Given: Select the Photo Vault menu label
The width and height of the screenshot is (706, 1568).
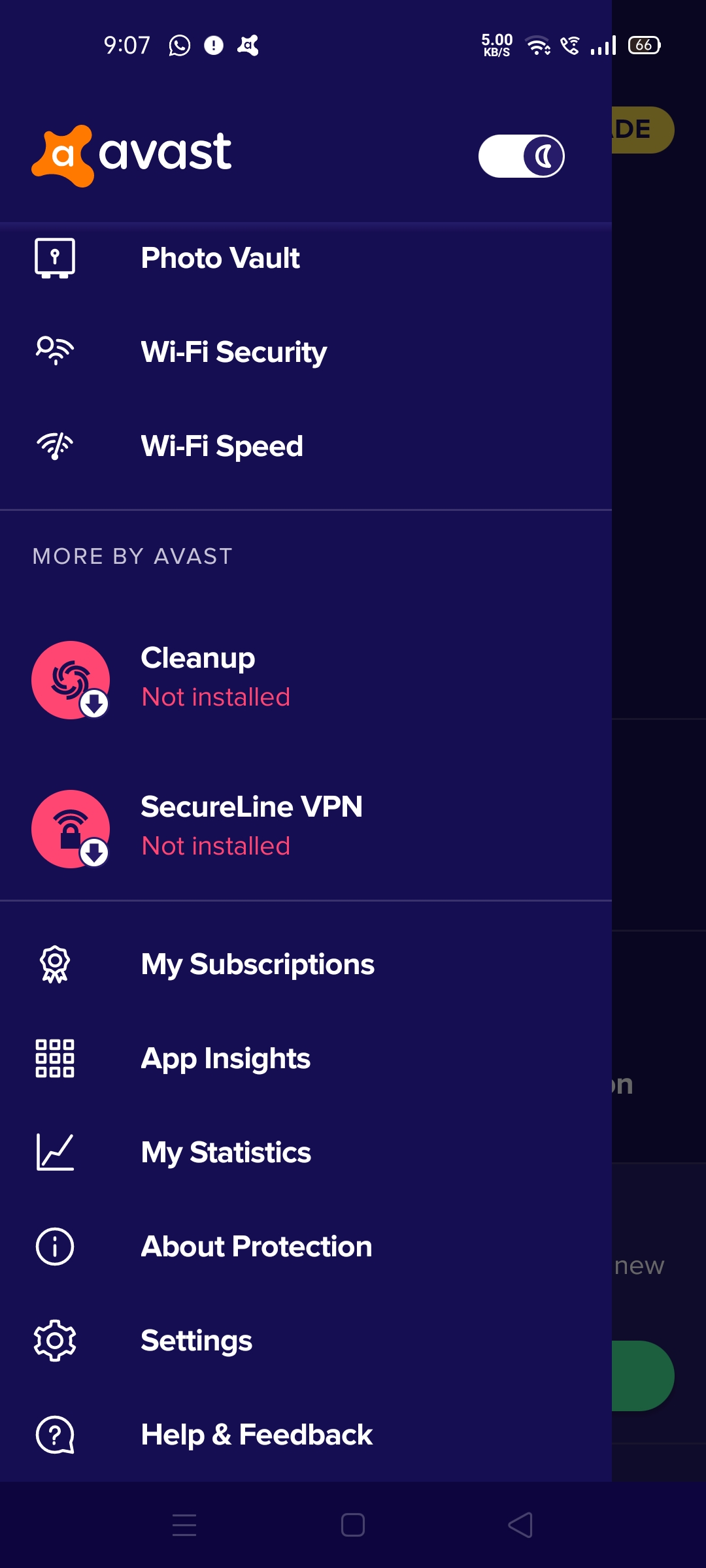Looking at the screenshot, I should [x=220, y=258].
